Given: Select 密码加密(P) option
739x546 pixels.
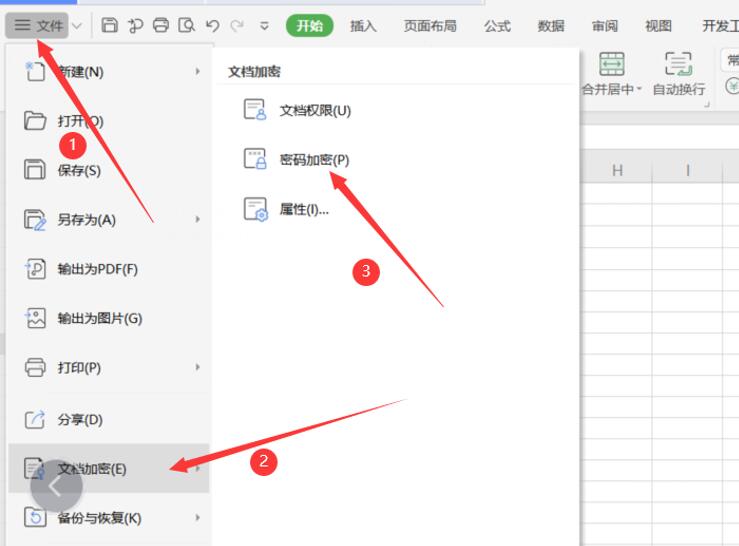Looking at the screenshot, I should 314,160.
